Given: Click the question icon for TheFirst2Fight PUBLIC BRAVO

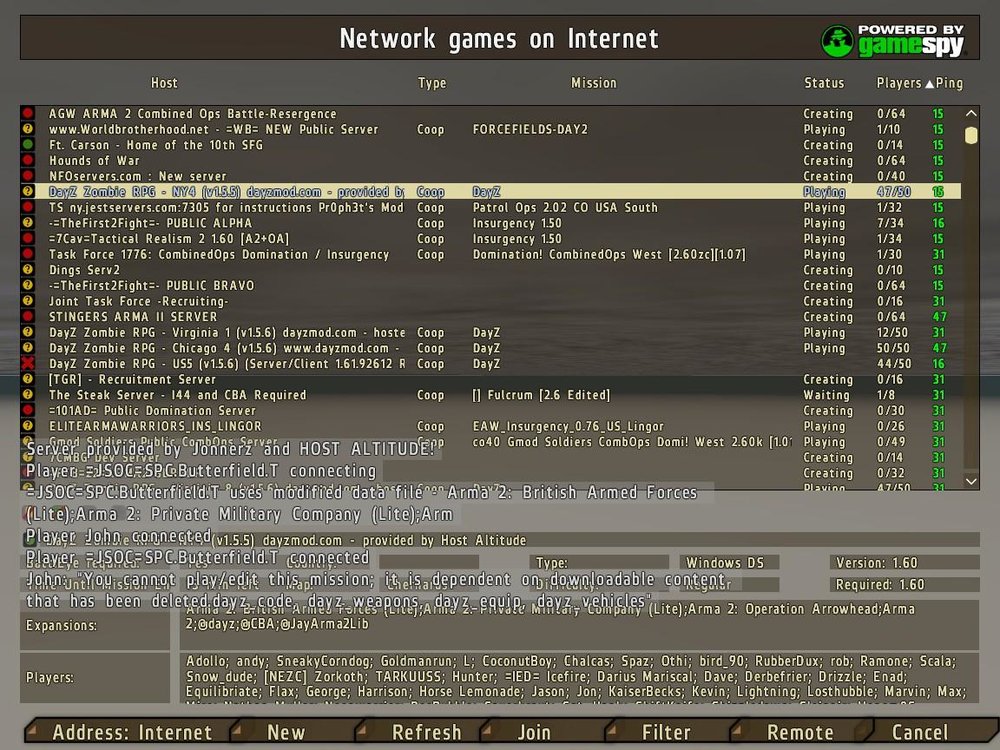Looking at the screenshot, I should click(27, 285).
